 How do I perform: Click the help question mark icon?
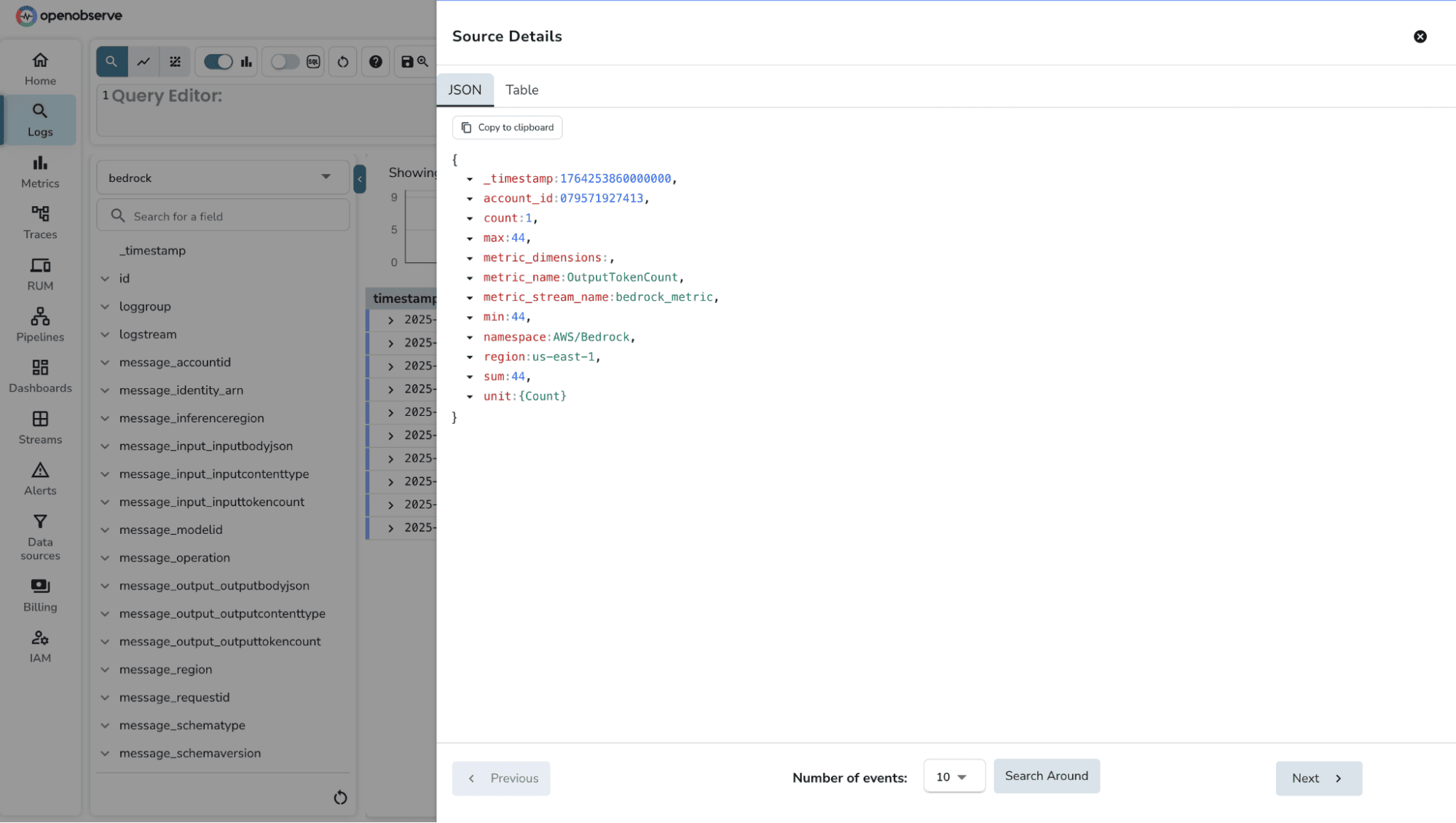[375, 62]
